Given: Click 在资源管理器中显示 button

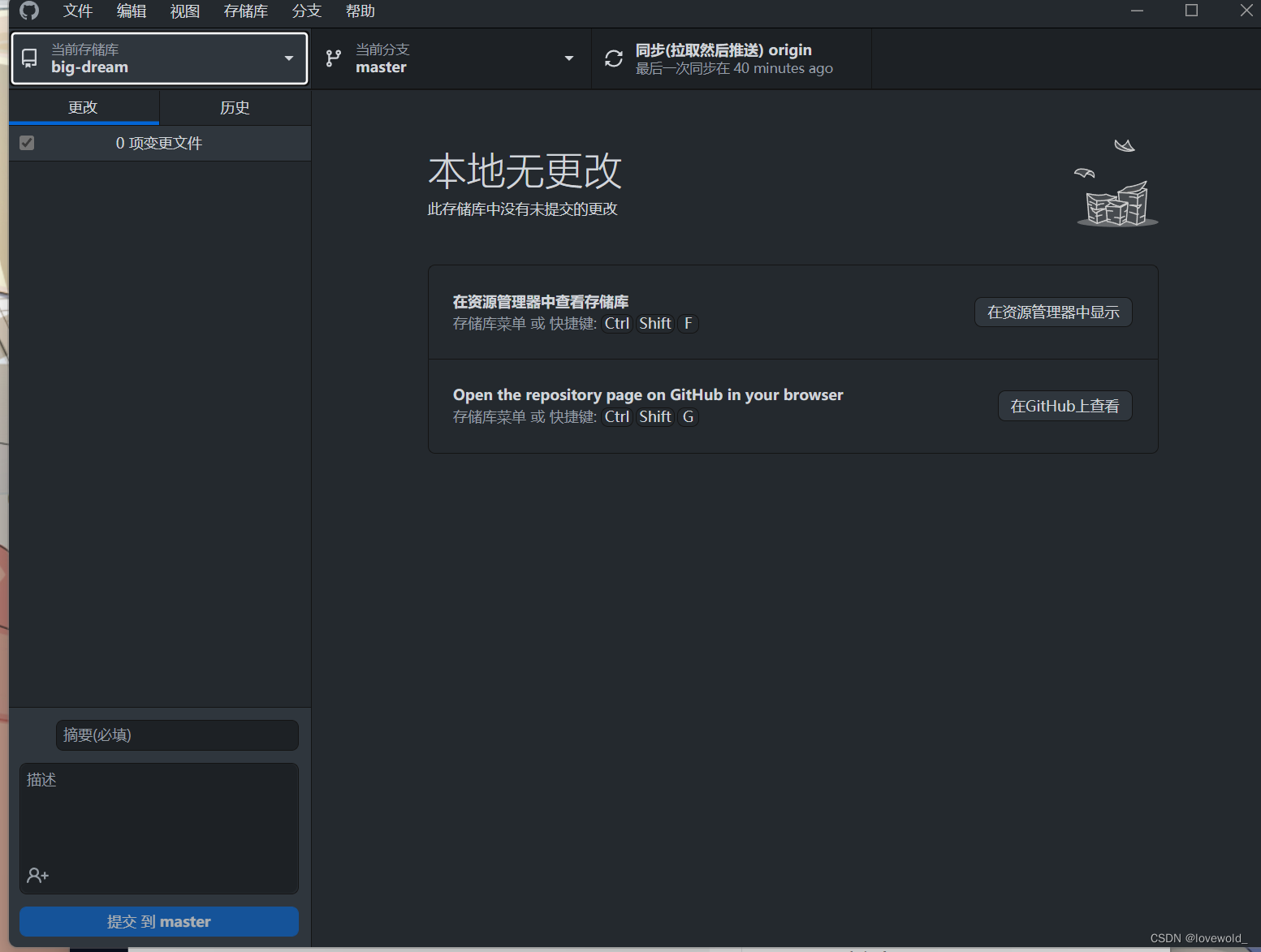Looking at the screenshot, I should pos(1053,312).
